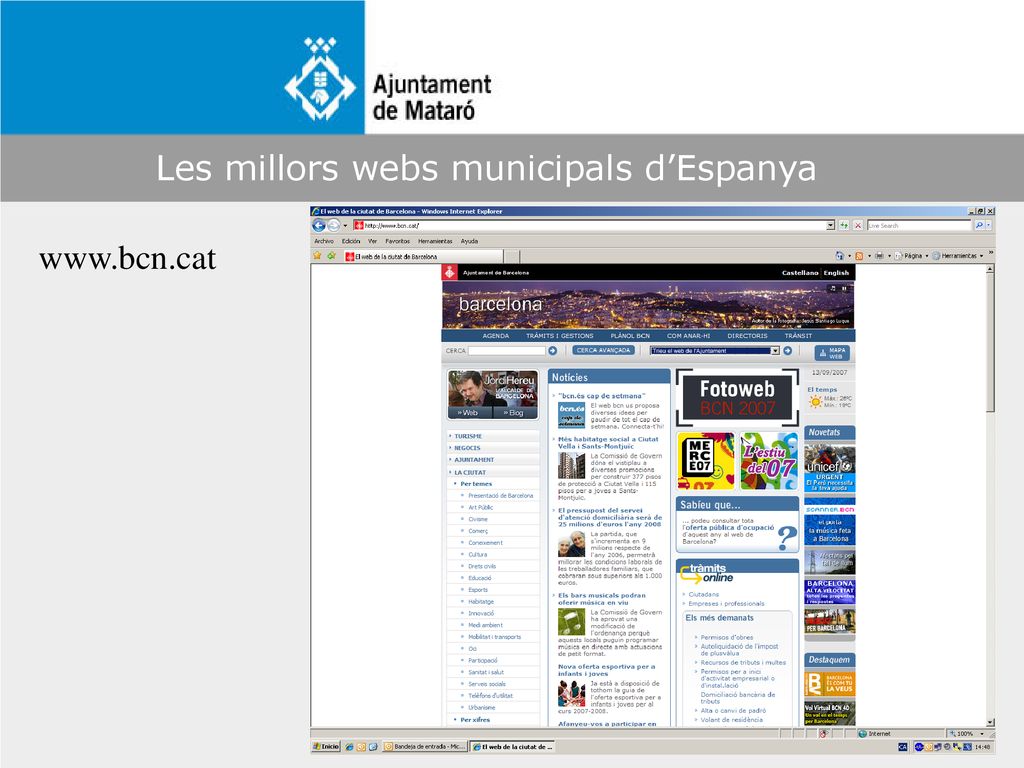
Task: Click the TRÀNSIT navigation item
Action: click(x=798, y=336)
